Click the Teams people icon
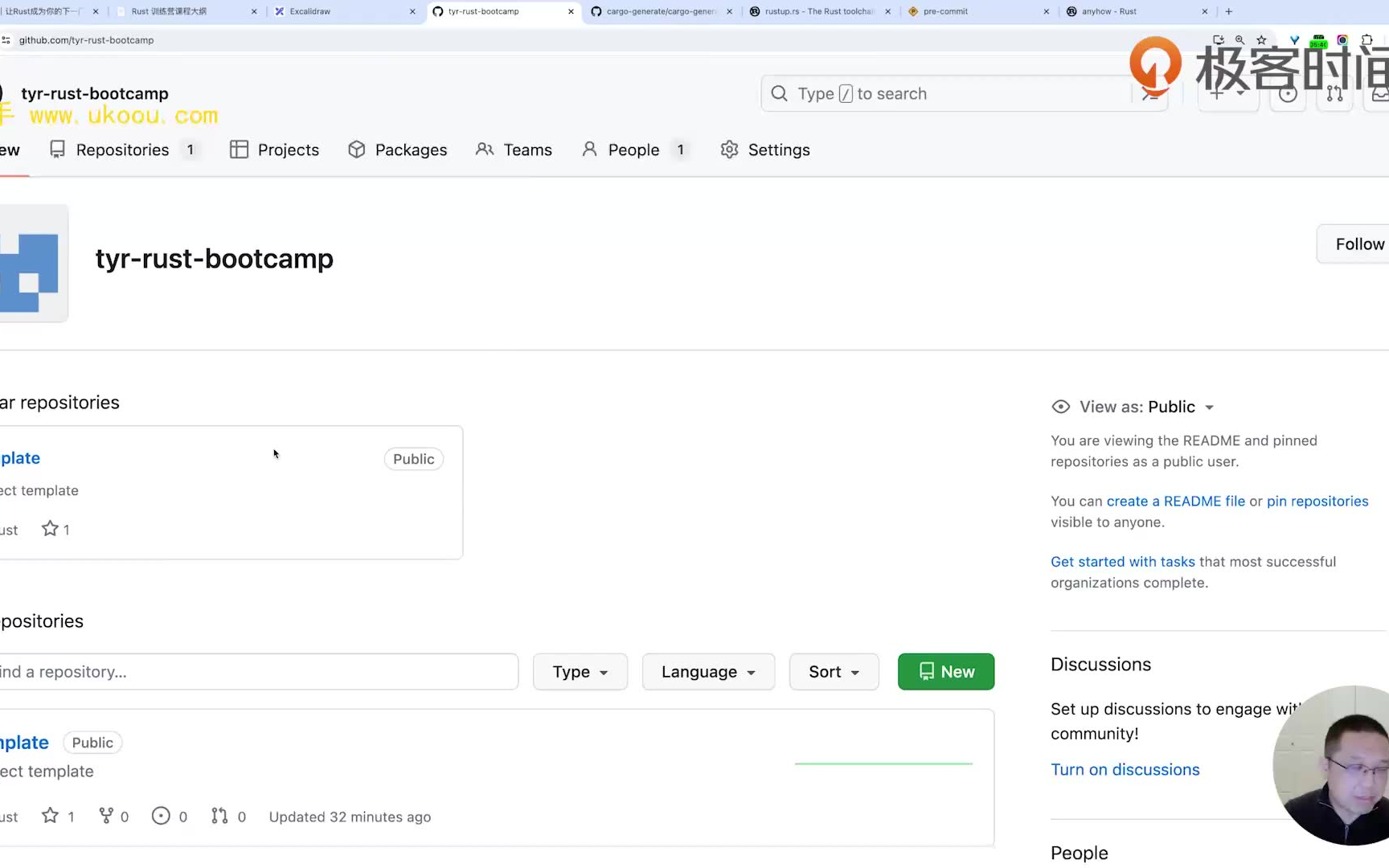This screenshot has width=1389, height=868. coord(485,149)
